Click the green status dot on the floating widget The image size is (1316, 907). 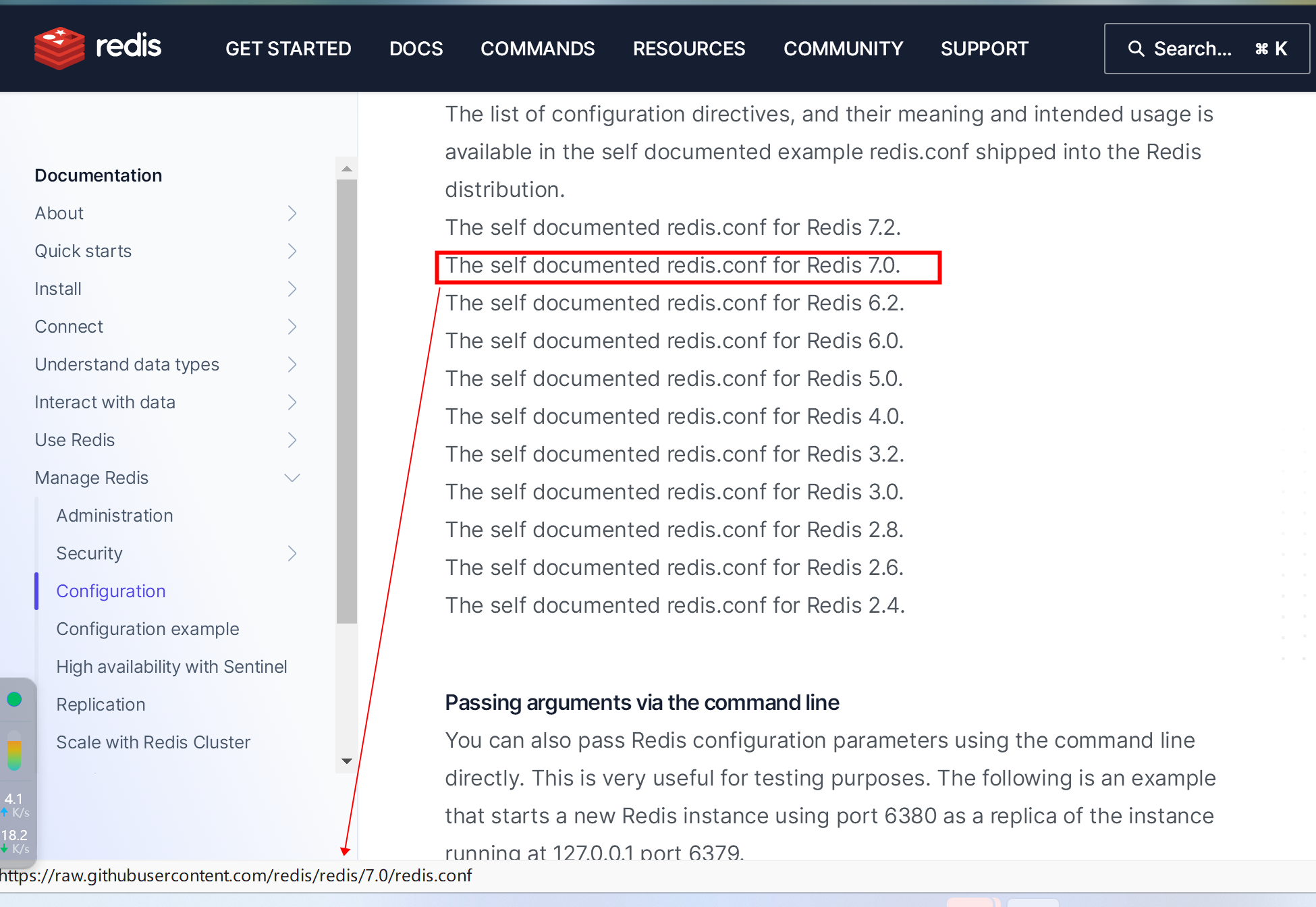[x=15, y=700]
